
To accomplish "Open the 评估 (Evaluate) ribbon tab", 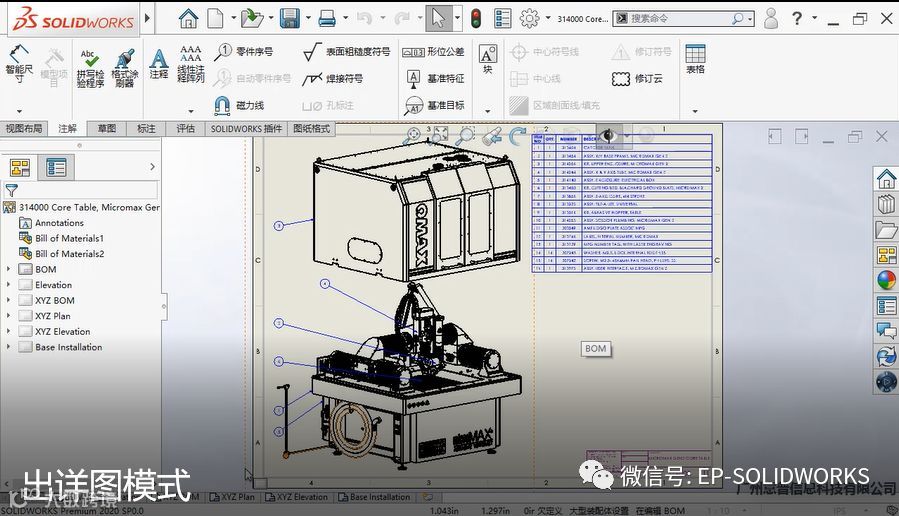I will coord(185,128).
